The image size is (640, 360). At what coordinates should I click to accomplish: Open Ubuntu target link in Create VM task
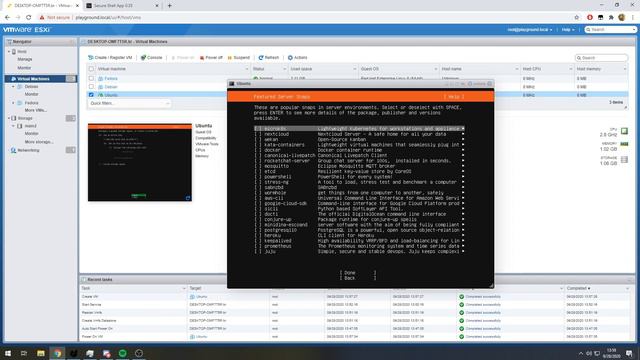click(x=201, y=297)
